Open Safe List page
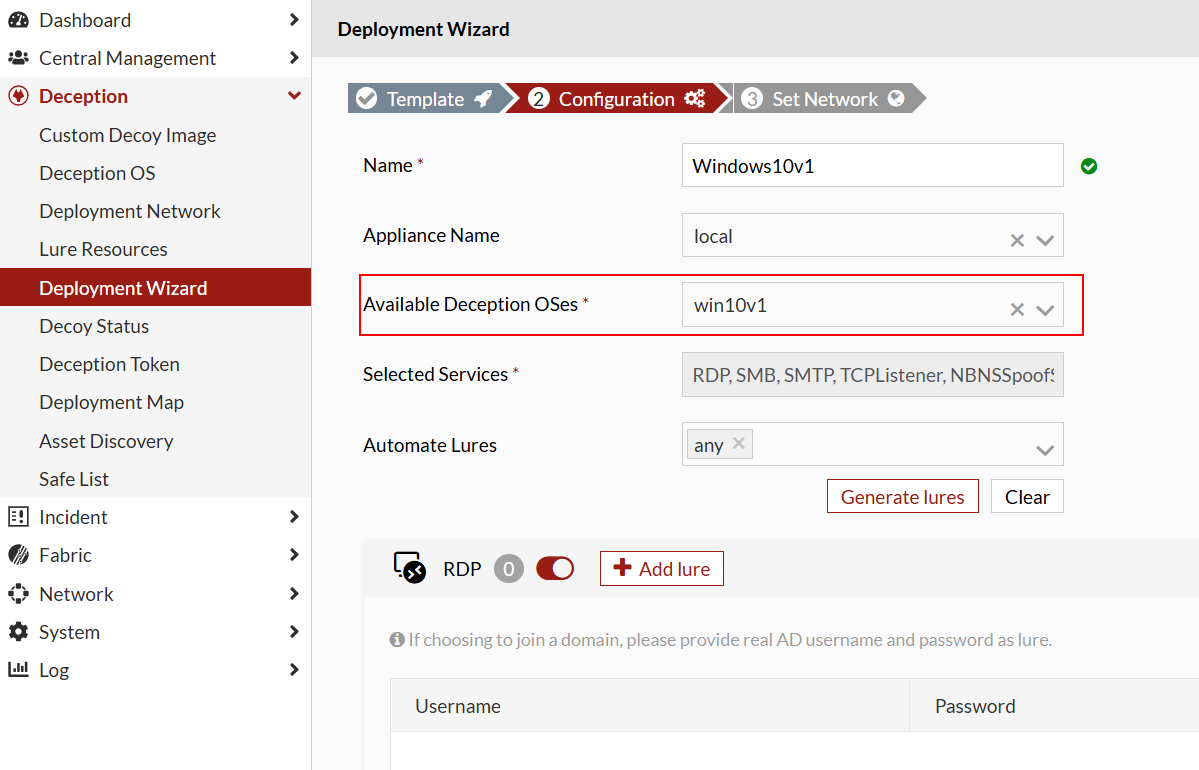The height and width of the screenshot is (770, 1199). point(74,479)
